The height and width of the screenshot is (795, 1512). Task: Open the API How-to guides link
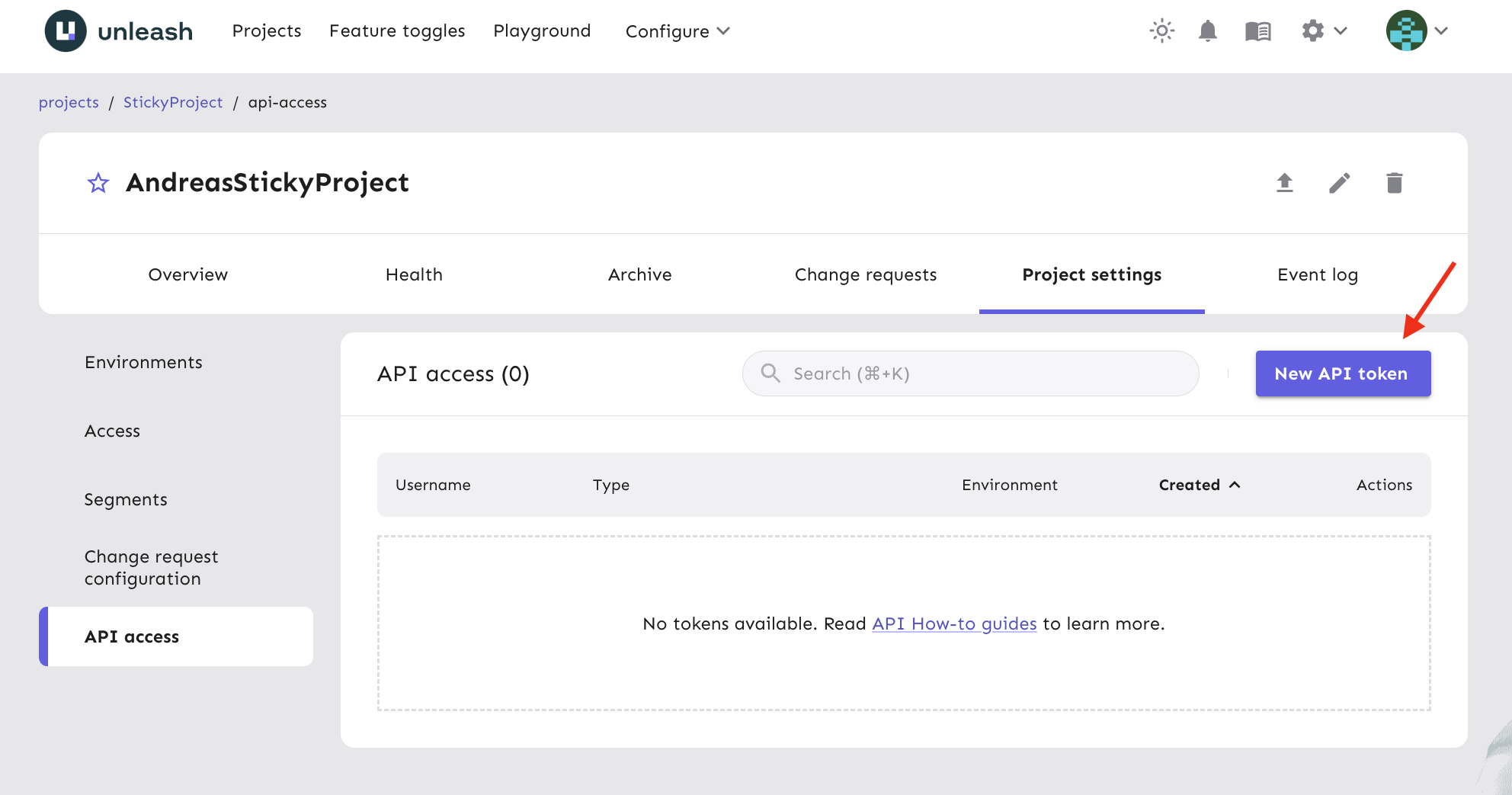954,623
